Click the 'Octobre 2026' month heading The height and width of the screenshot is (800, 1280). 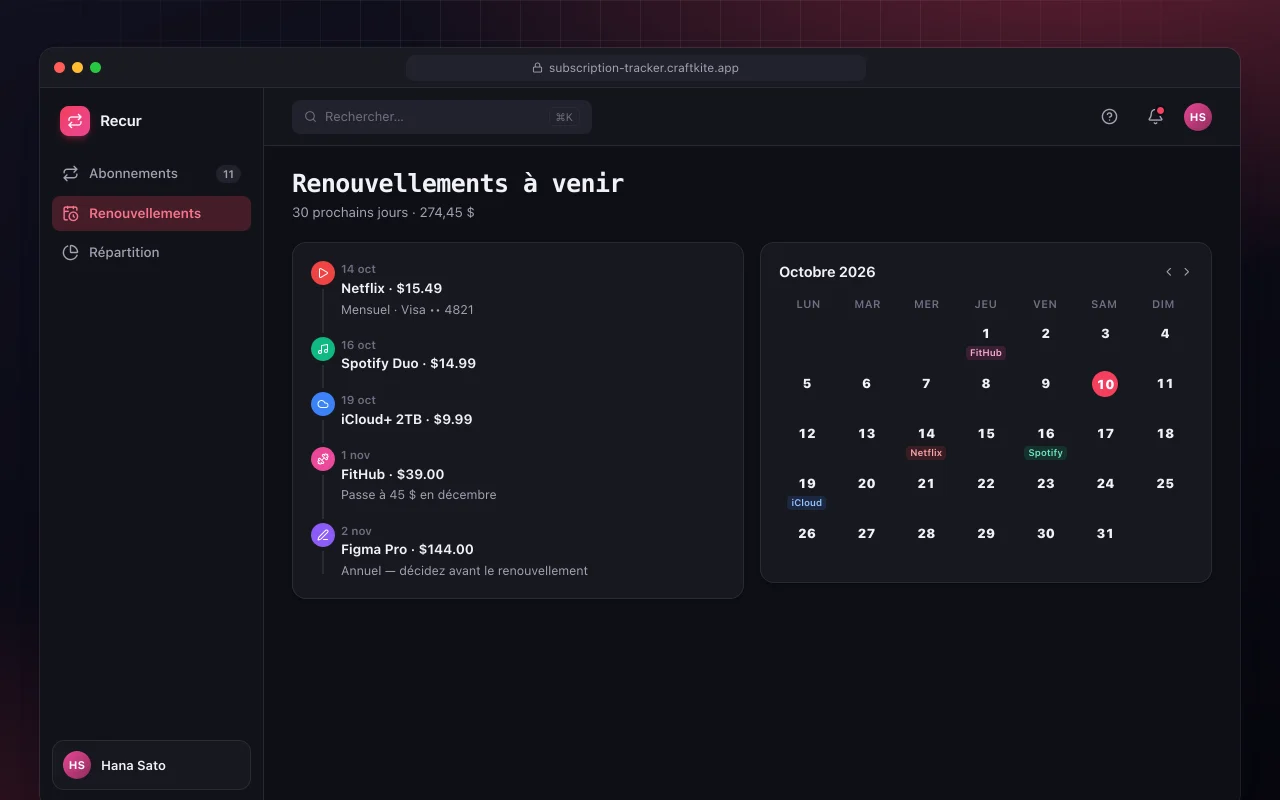[827, 272]
